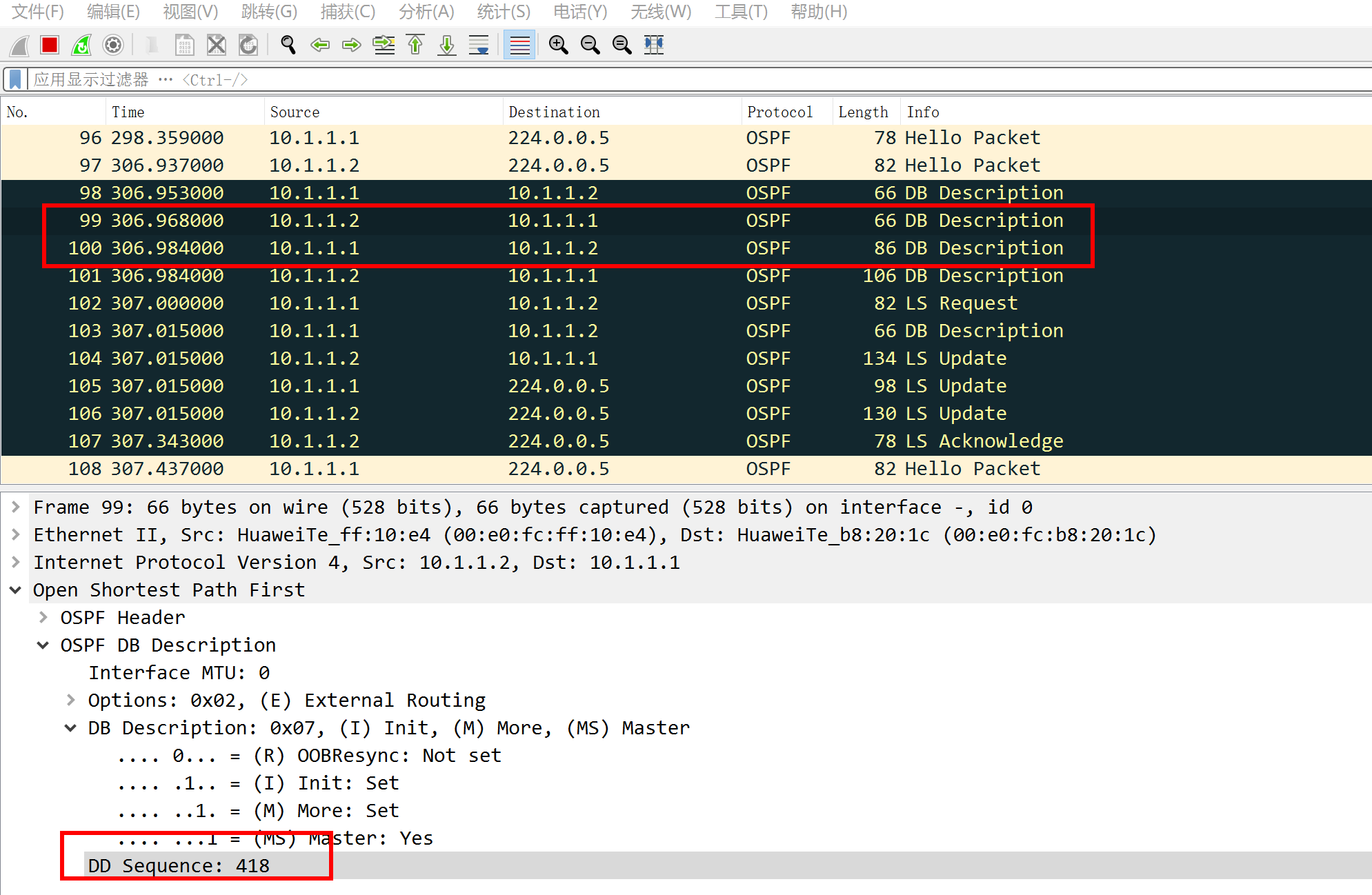Sort packets by Protocol column header
1372x895 pixels.
click(x=779, y=112)
